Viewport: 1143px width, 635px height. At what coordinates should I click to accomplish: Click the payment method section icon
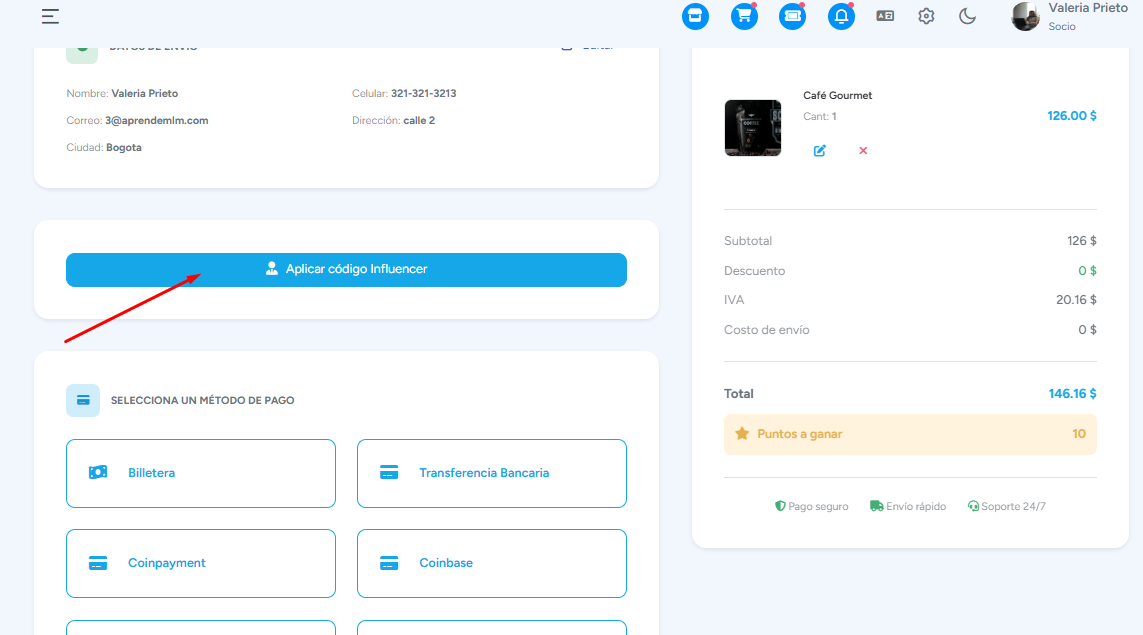coord(83,400)
